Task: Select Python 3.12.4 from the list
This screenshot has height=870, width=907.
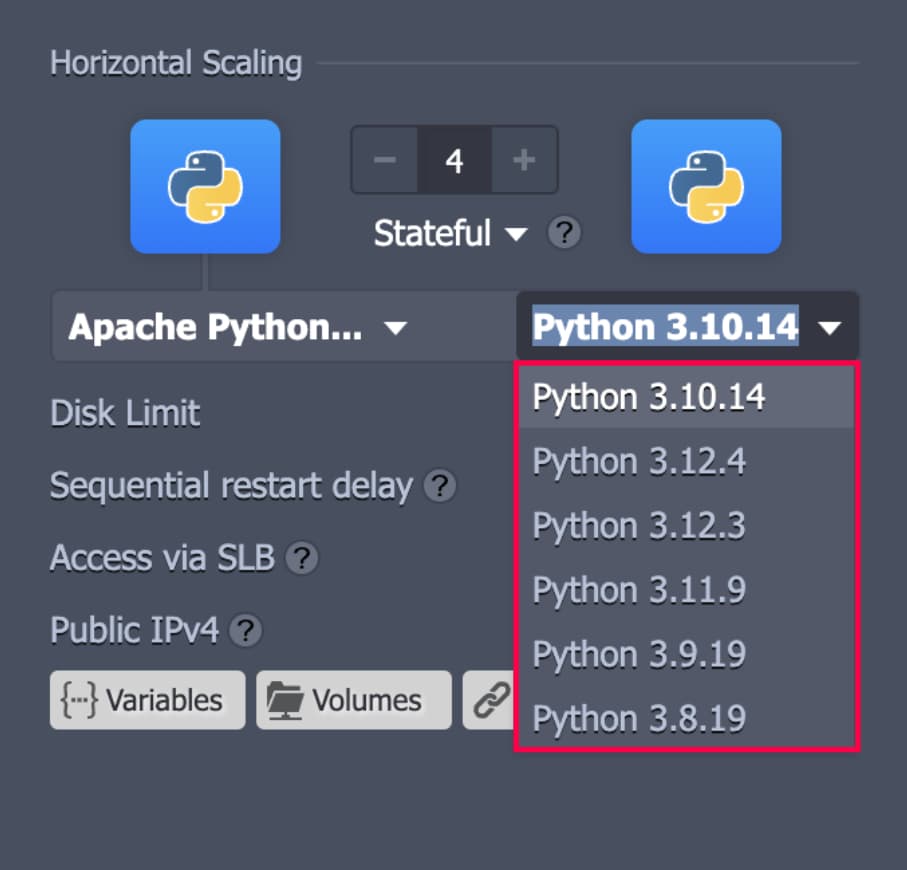Action: 640,462
